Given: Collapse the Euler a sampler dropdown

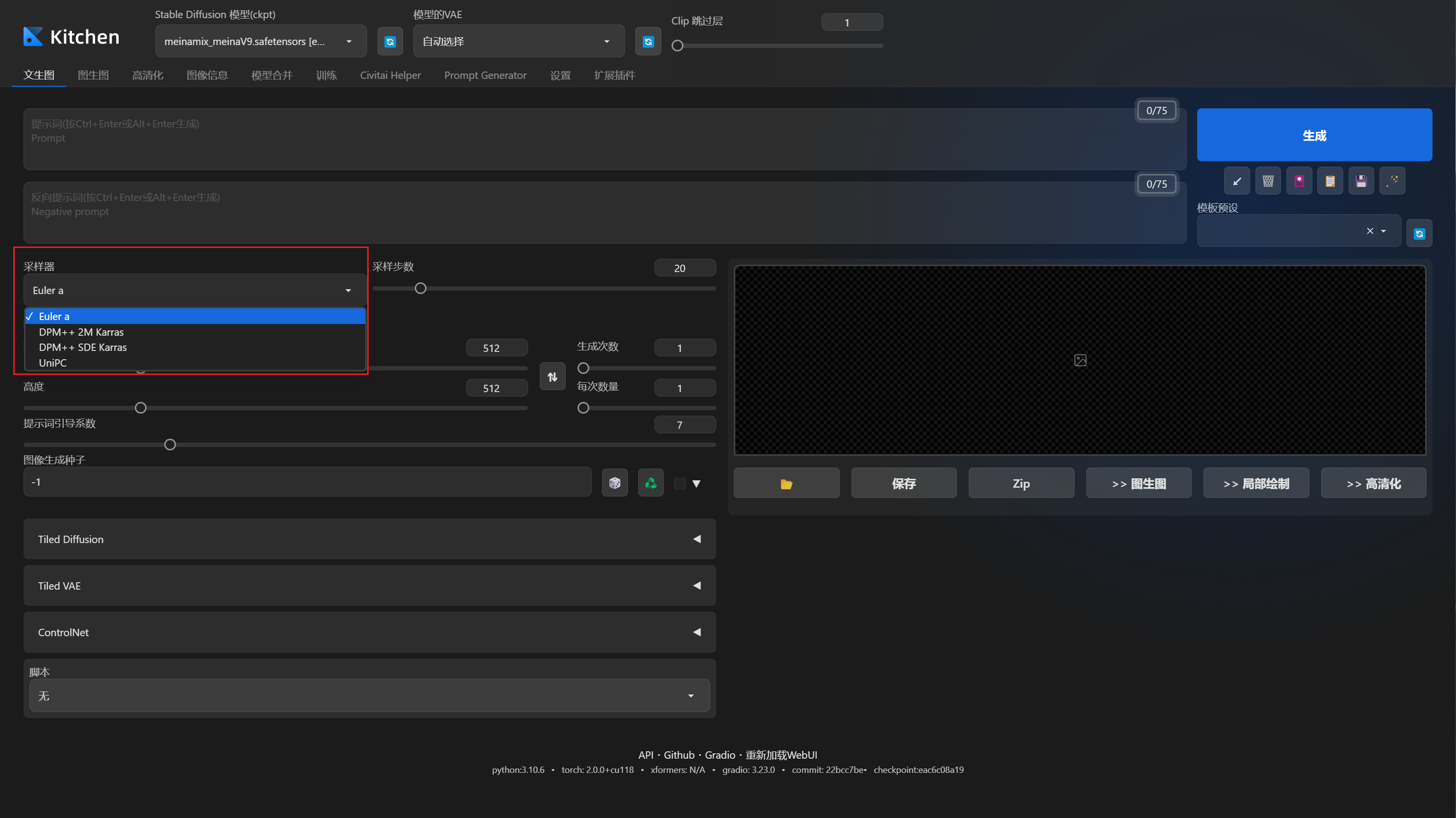Looking at the screenshot, I should 195,290.
